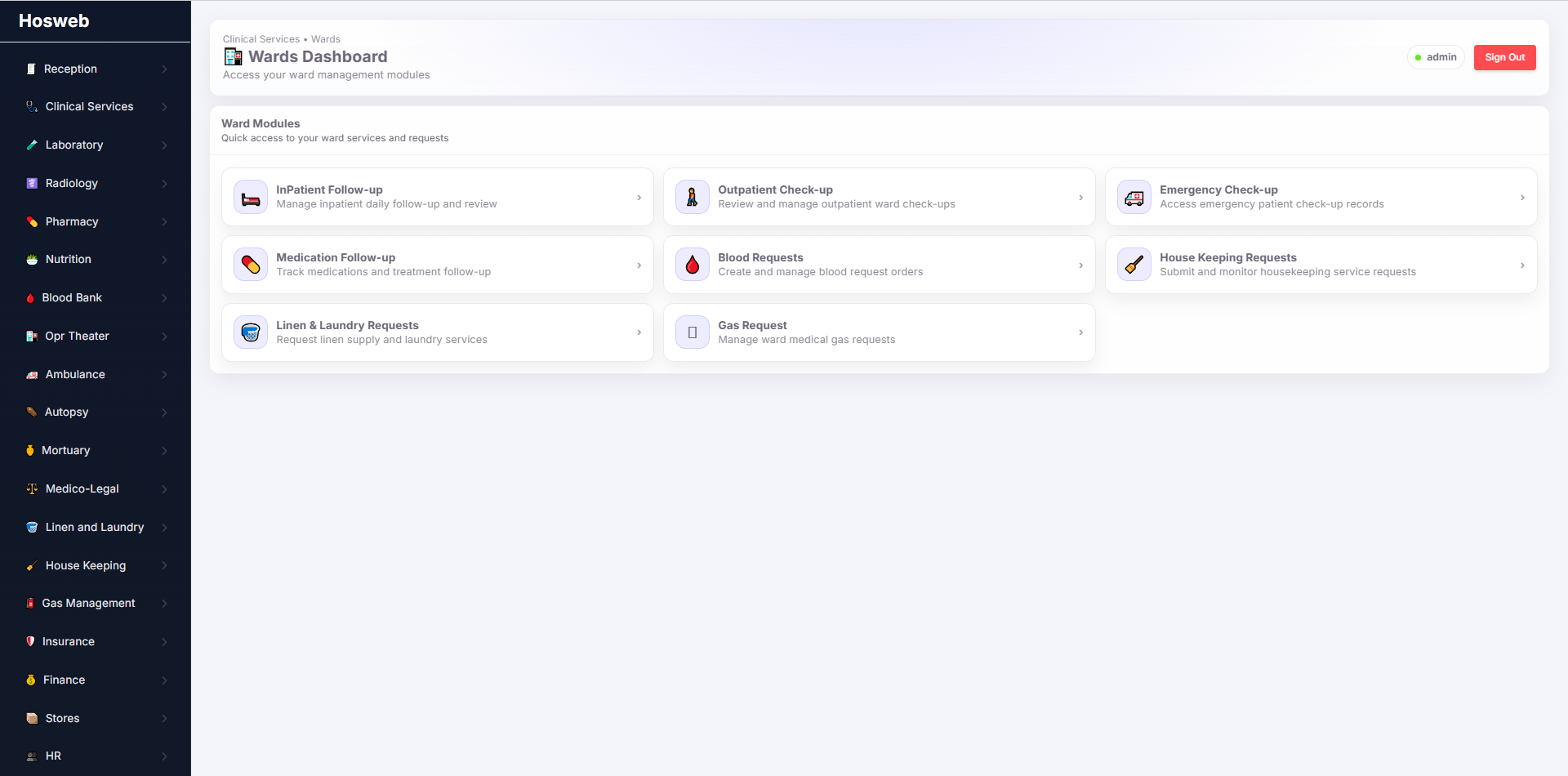Click the Gas Request card arrow
The image size is (1568, 776).
pyautogui.click(x=1080, y=332)
